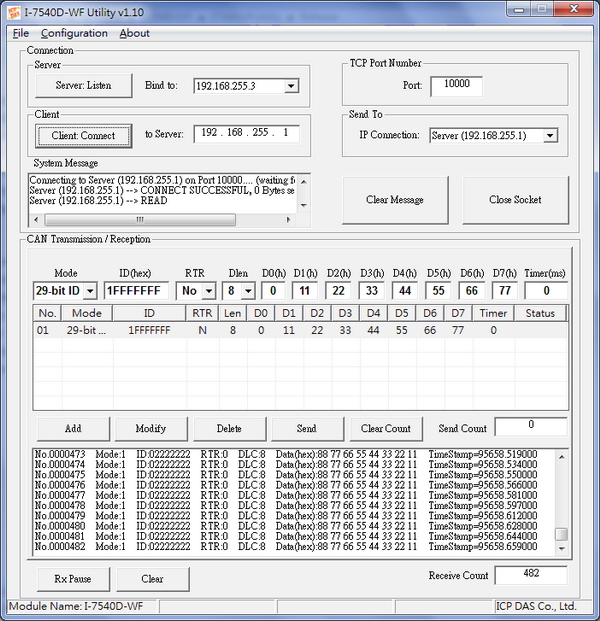Click the Timer column header
This screenshot has height=621, width=600.
493,313
